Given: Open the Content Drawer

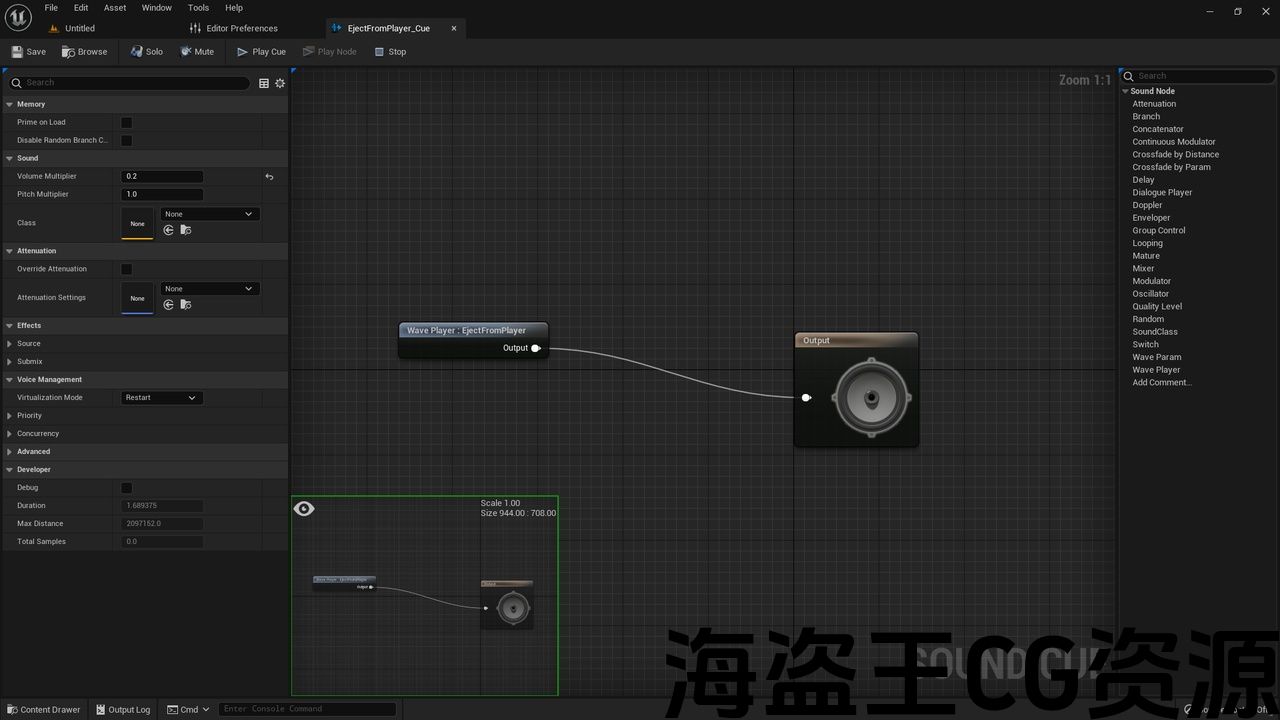Looking at the screenshot, I should (x=43, y=710).
